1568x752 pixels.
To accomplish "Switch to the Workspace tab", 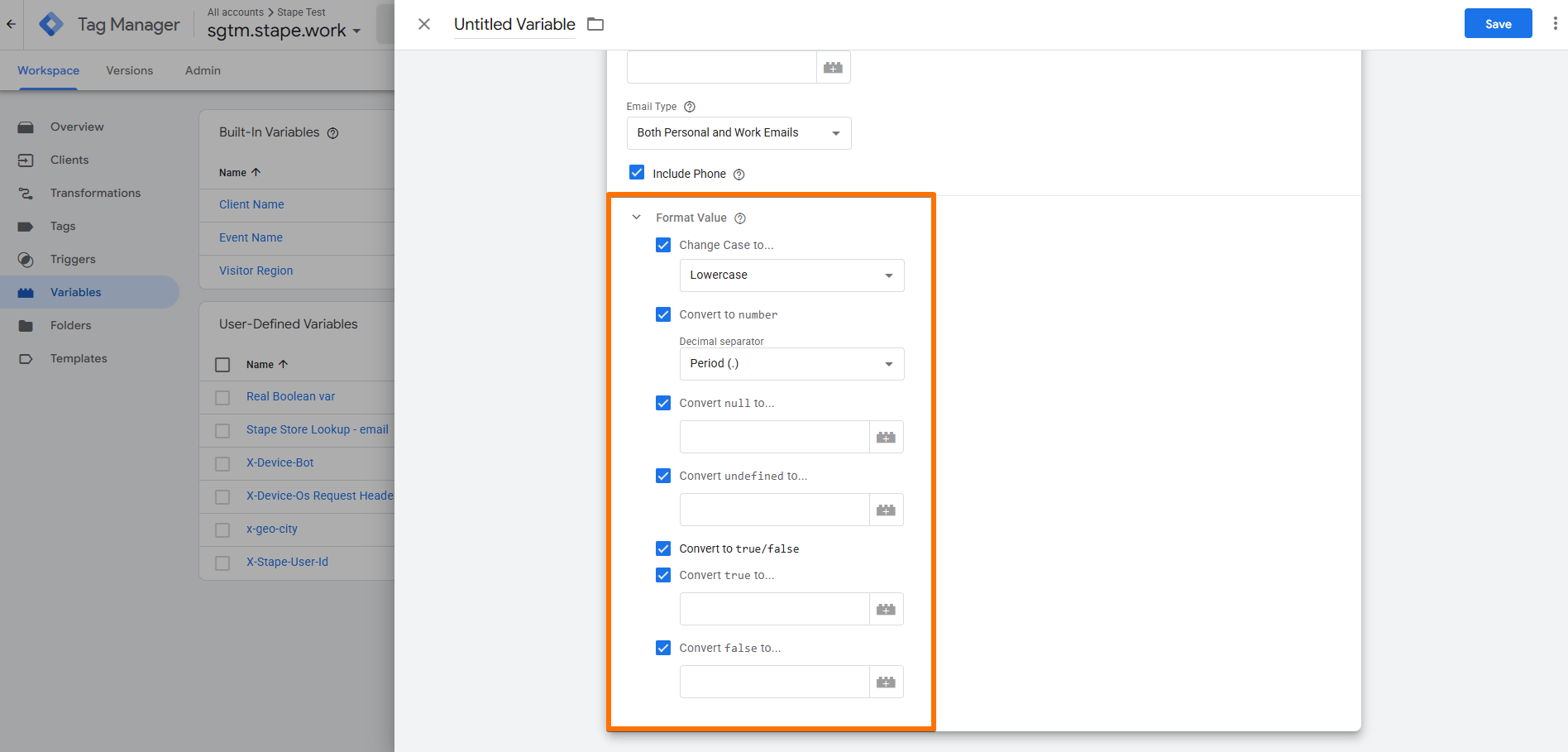I will tap(49, 70).
